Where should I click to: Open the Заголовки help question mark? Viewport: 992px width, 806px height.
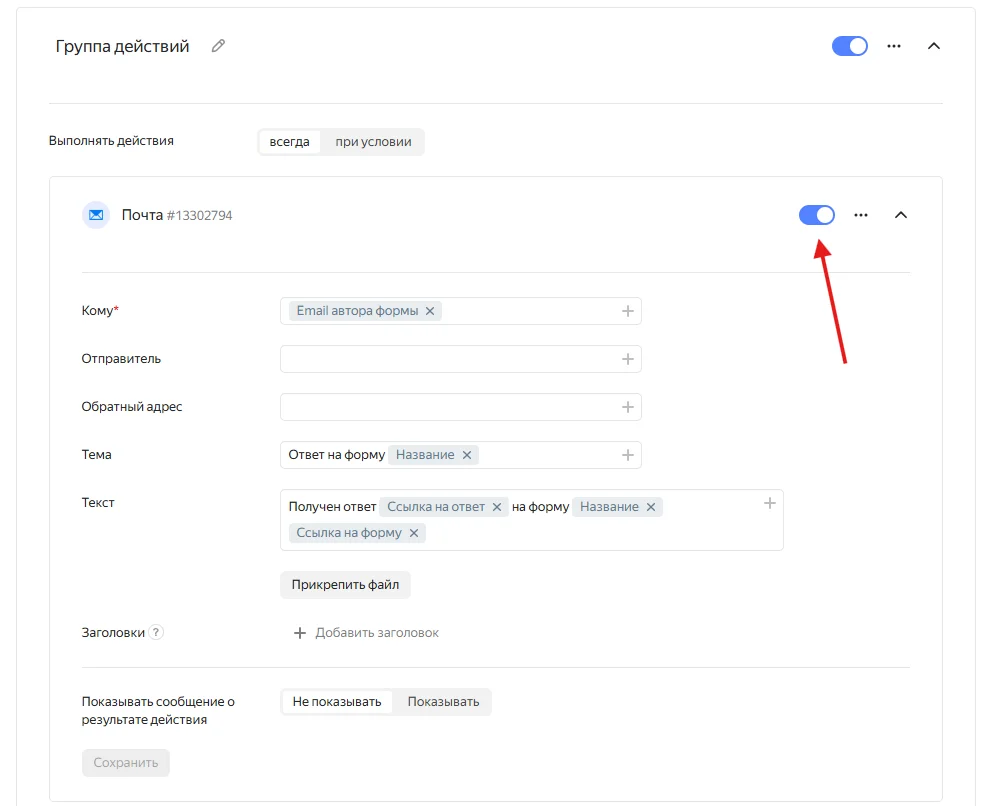157,633
